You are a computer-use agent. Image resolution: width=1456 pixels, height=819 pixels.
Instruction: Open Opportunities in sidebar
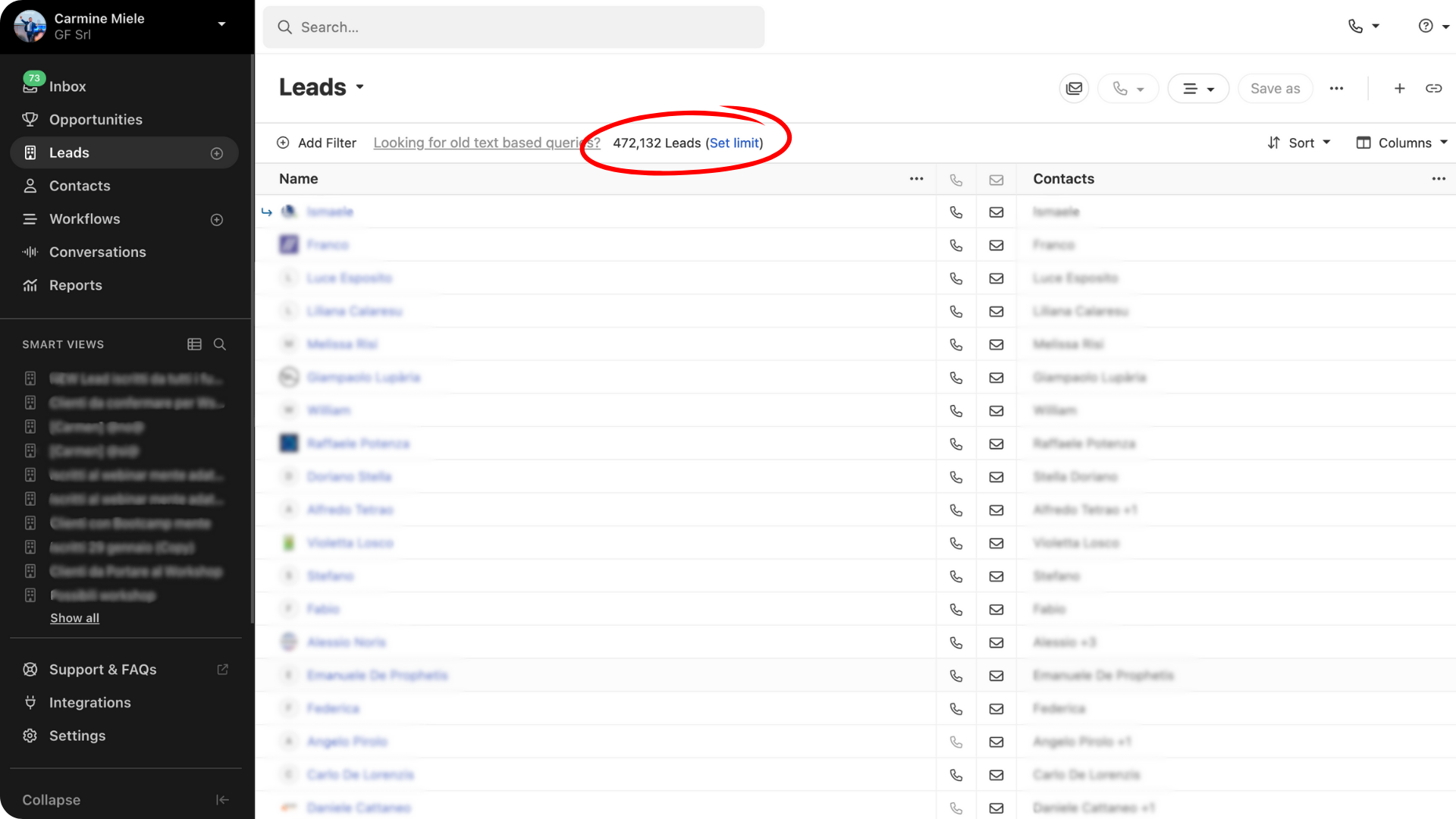(96, 120)
